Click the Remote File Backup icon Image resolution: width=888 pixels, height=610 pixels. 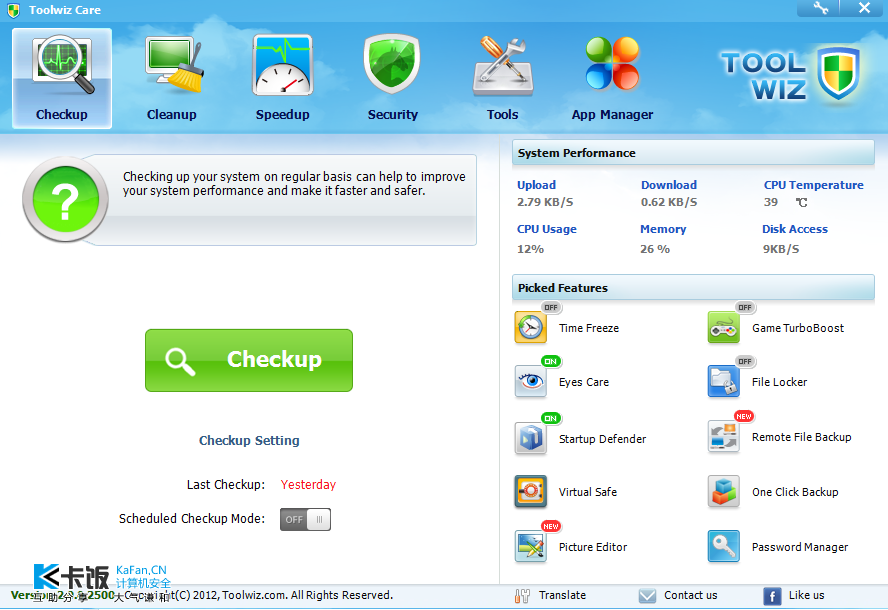pos(724,437)
